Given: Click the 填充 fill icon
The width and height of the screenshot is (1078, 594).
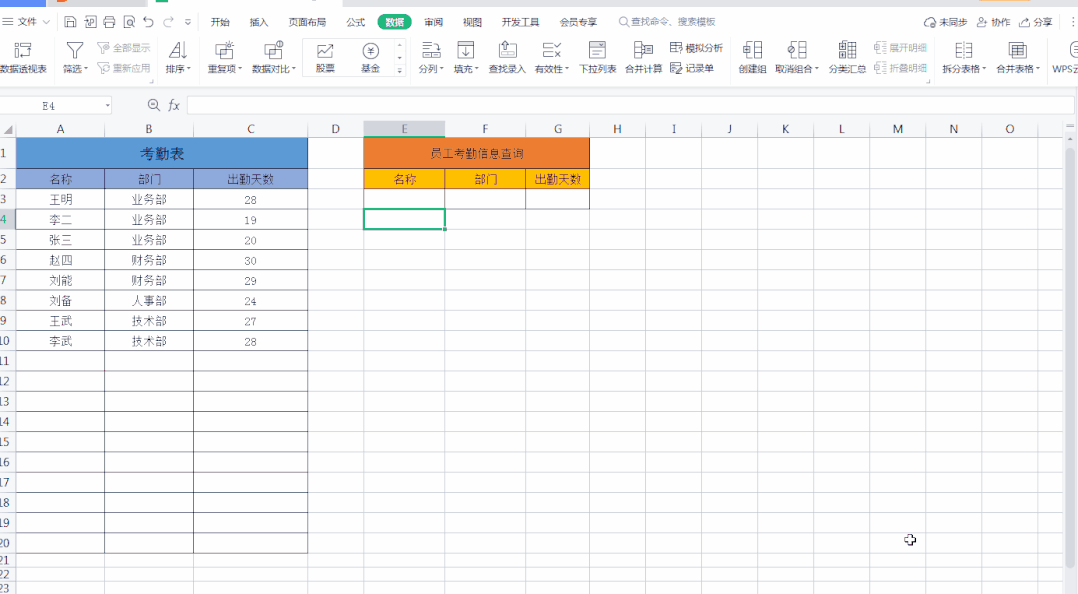Looking at the screenshot, I should pyautogui.click(x=465, y=50).
